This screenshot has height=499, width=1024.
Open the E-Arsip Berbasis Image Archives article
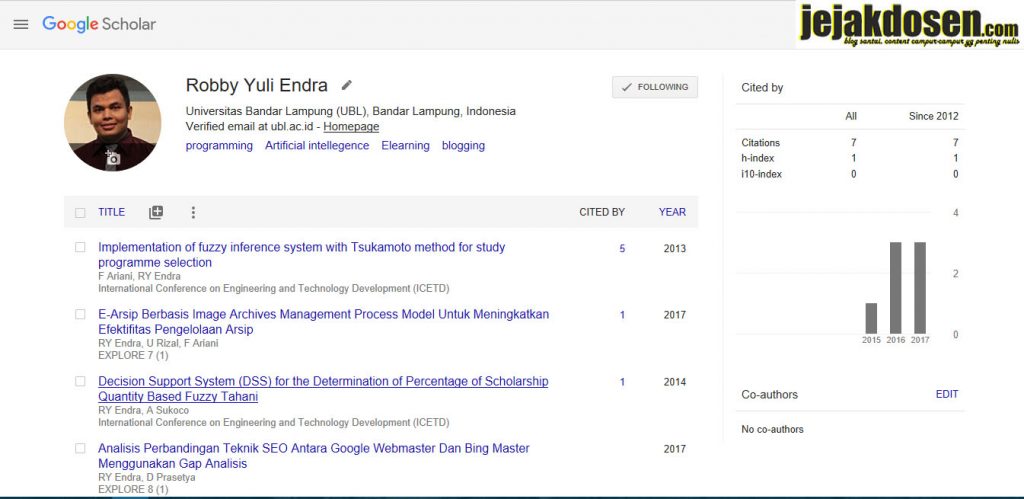[x=323, y=322]
